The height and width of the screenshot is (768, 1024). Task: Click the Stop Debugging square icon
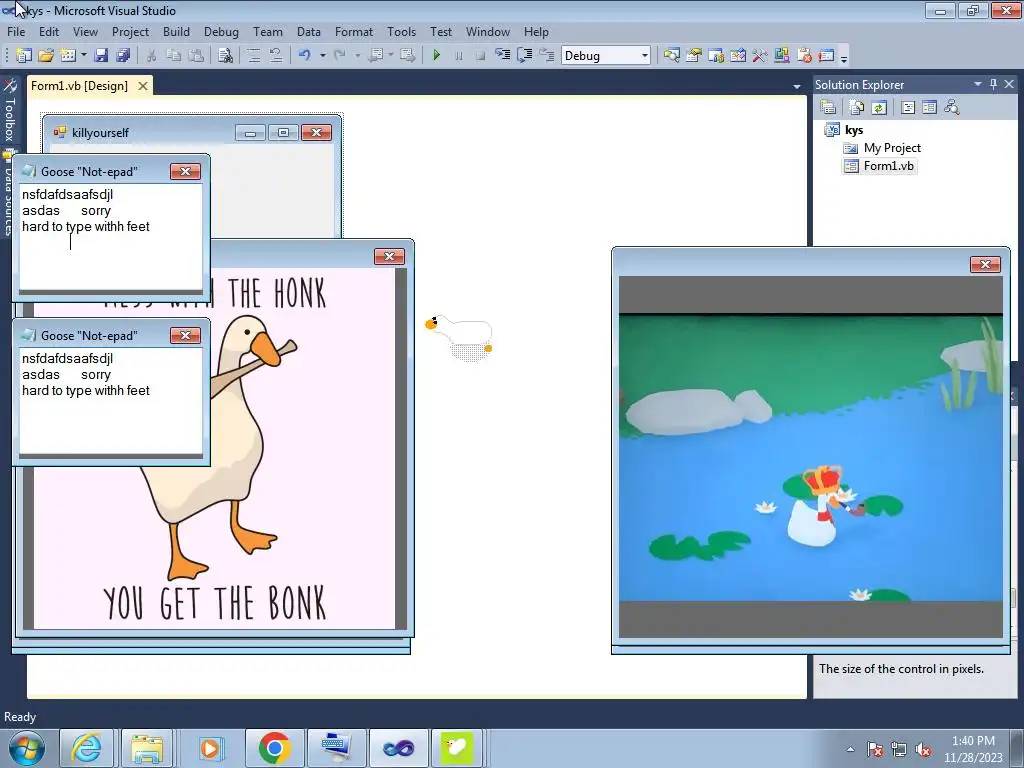click(x=480, y=56)
